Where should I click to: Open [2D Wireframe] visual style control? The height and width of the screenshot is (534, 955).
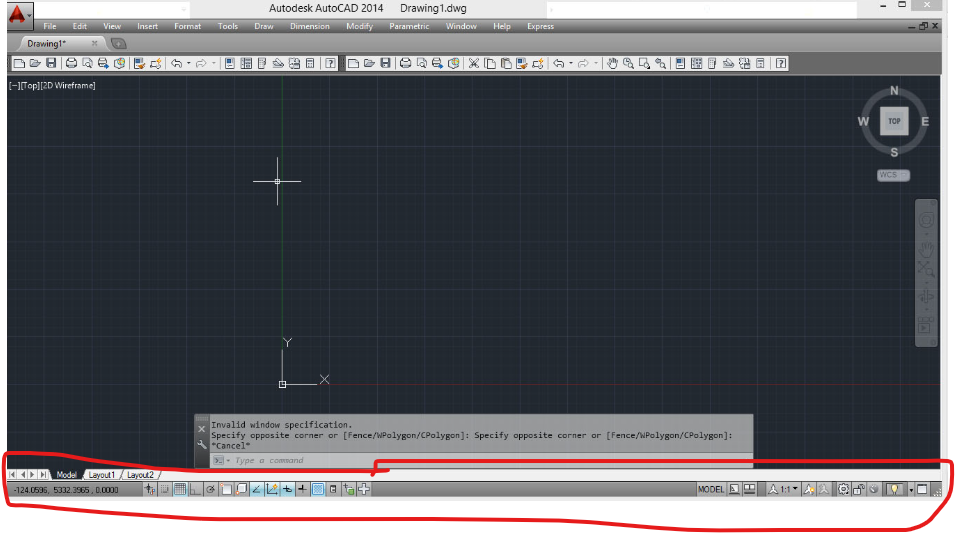[x=68, y=85]
